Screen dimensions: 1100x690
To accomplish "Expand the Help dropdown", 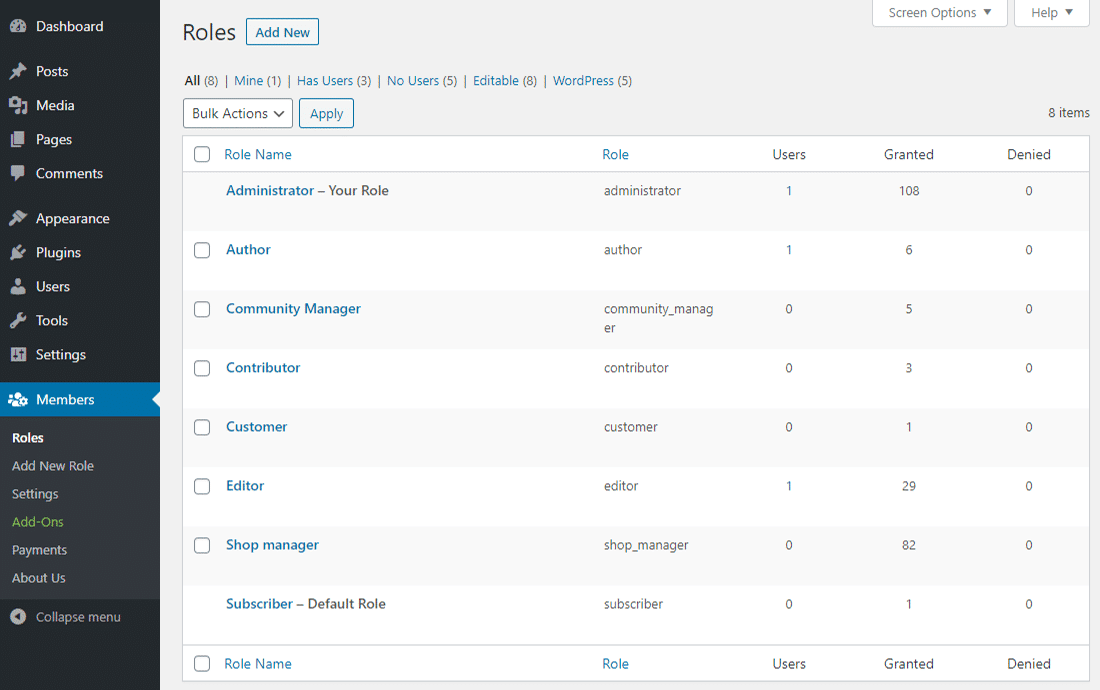I will click(x=1051, y=13).
